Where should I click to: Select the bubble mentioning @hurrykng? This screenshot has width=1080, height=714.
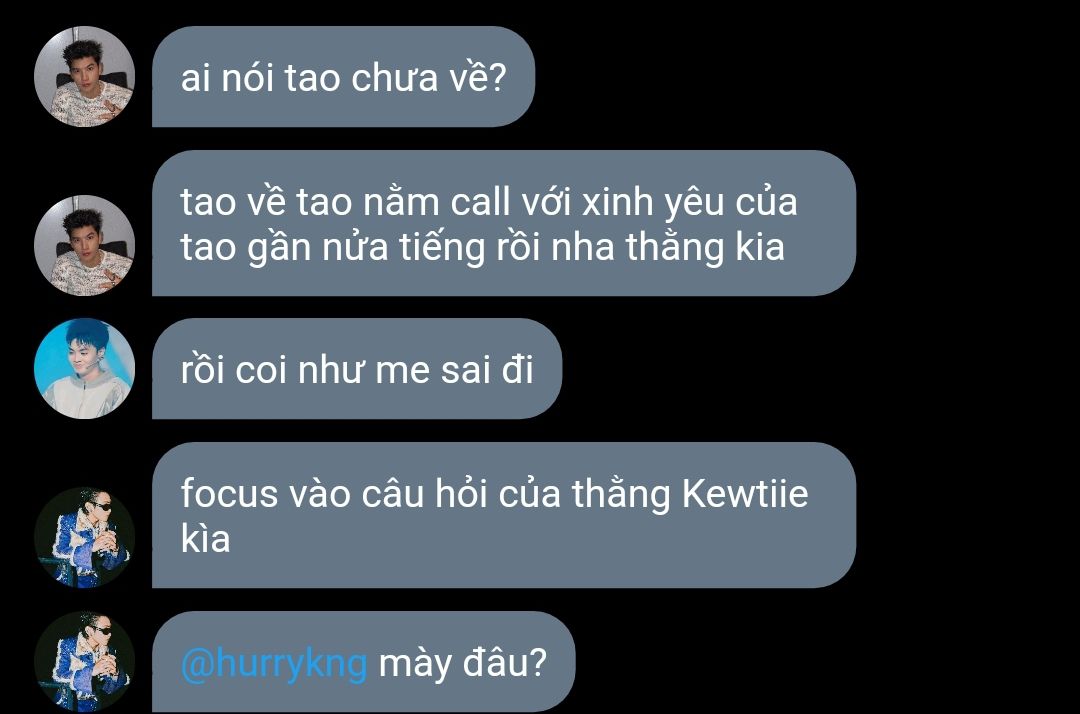tap(363, 662)
